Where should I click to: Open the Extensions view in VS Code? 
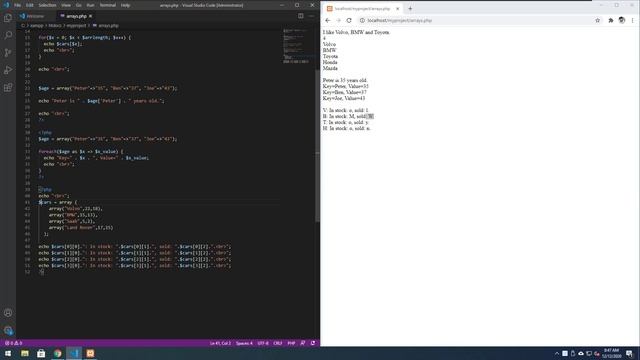pos(8,88)
